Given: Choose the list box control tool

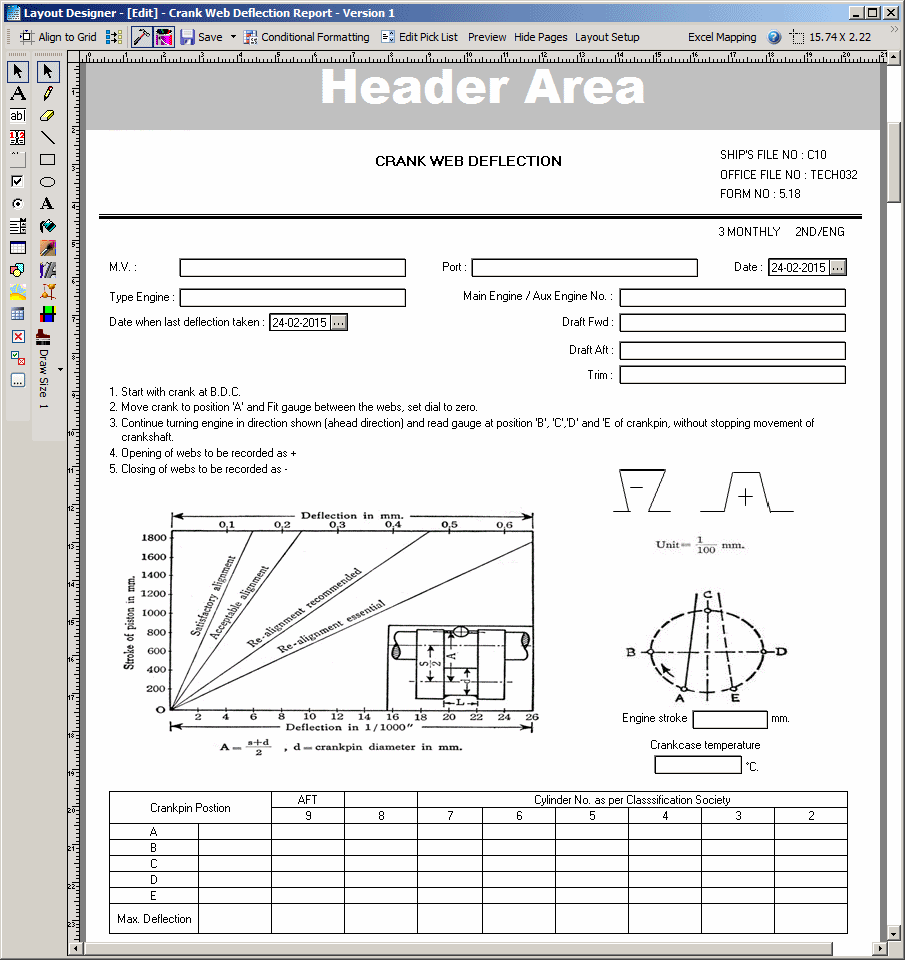Looking at the screenshot, I should pos(18,226).
